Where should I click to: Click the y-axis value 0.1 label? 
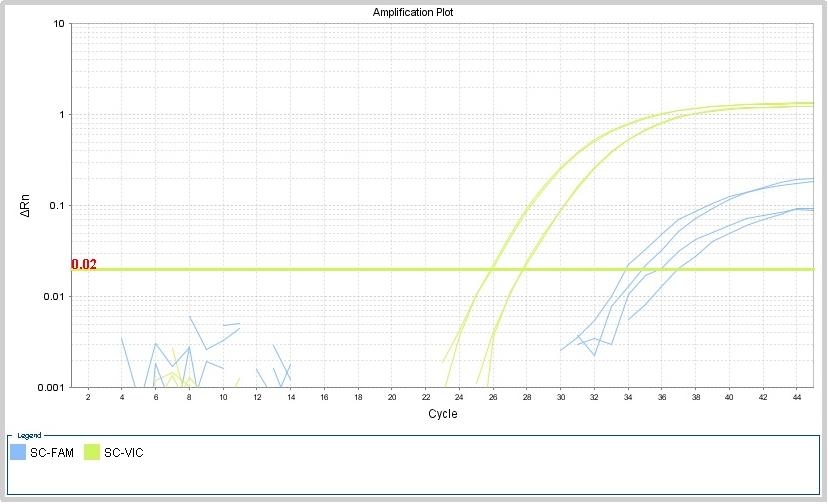[x=57, y=206]
